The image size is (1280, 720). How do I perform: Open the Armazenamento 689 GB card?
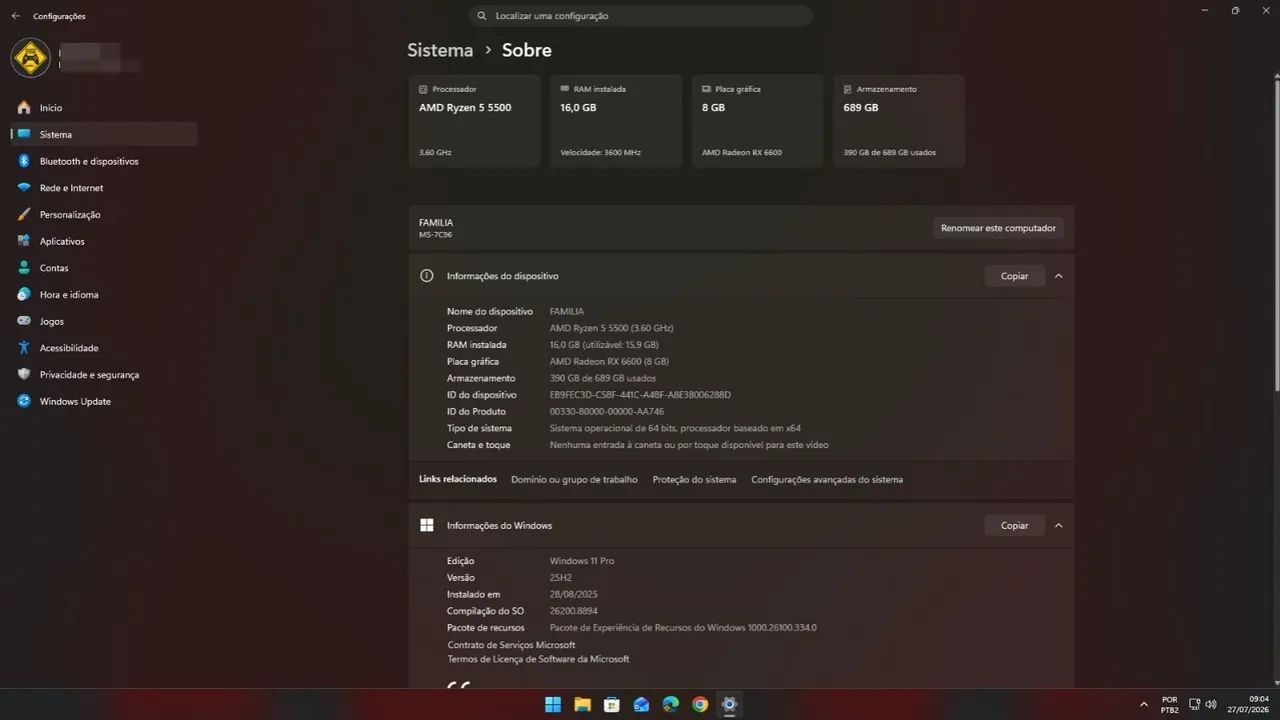(899, 121)
